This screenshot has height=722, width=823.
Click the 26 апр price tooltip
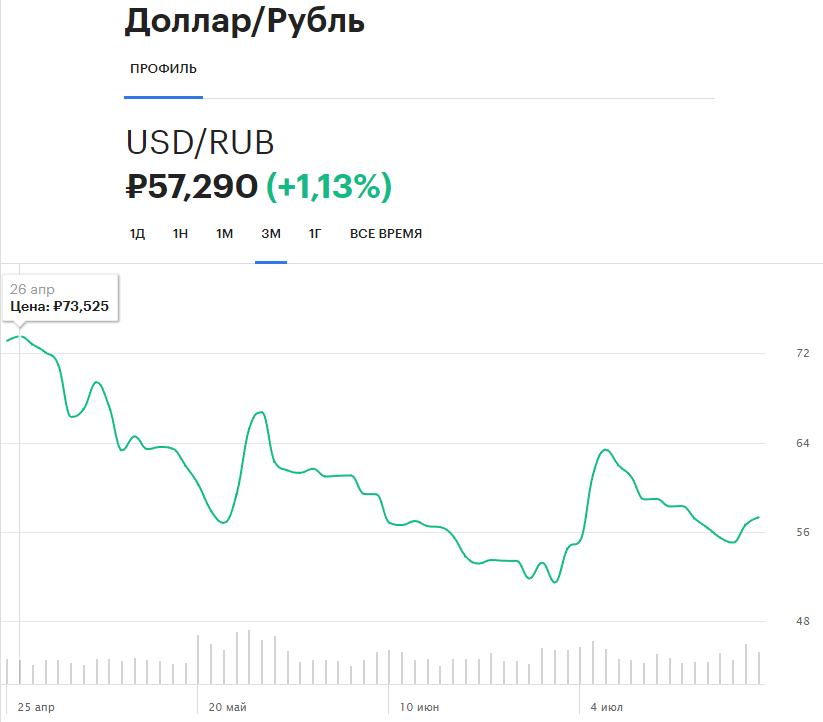[60, 298]
